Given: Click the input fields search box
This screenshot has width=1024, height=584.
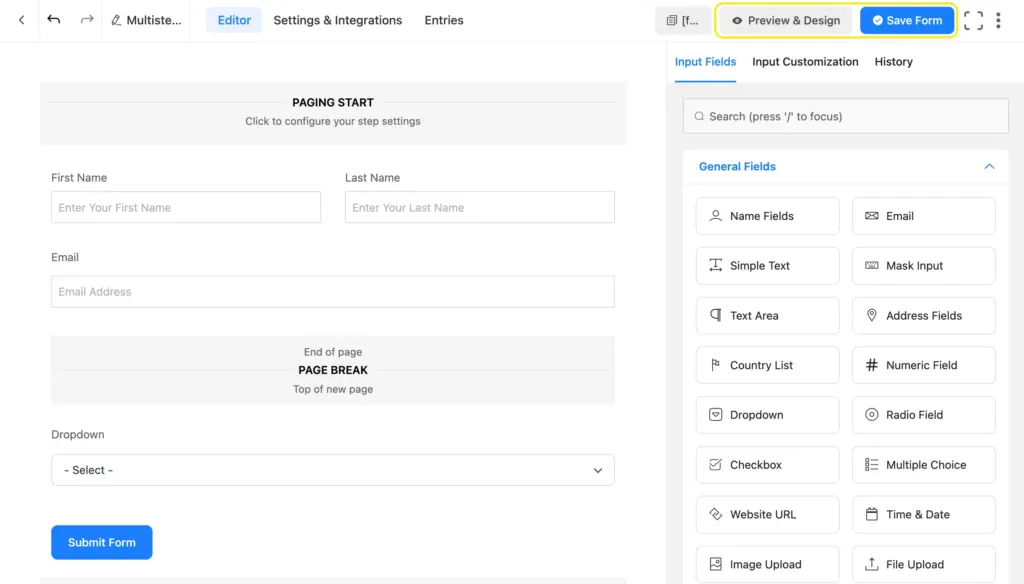Looking at the screenshot, I should (x=845, y=116).
